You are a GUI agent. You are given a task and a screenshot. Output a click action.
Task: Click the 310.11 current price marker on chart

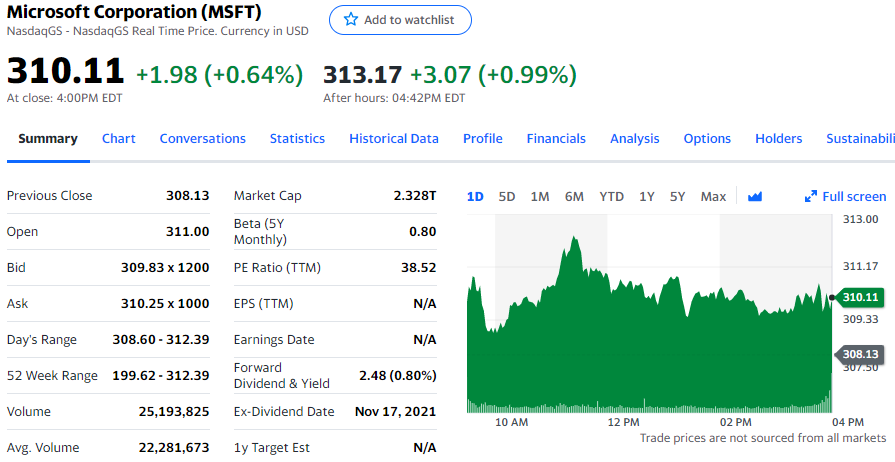859,297
